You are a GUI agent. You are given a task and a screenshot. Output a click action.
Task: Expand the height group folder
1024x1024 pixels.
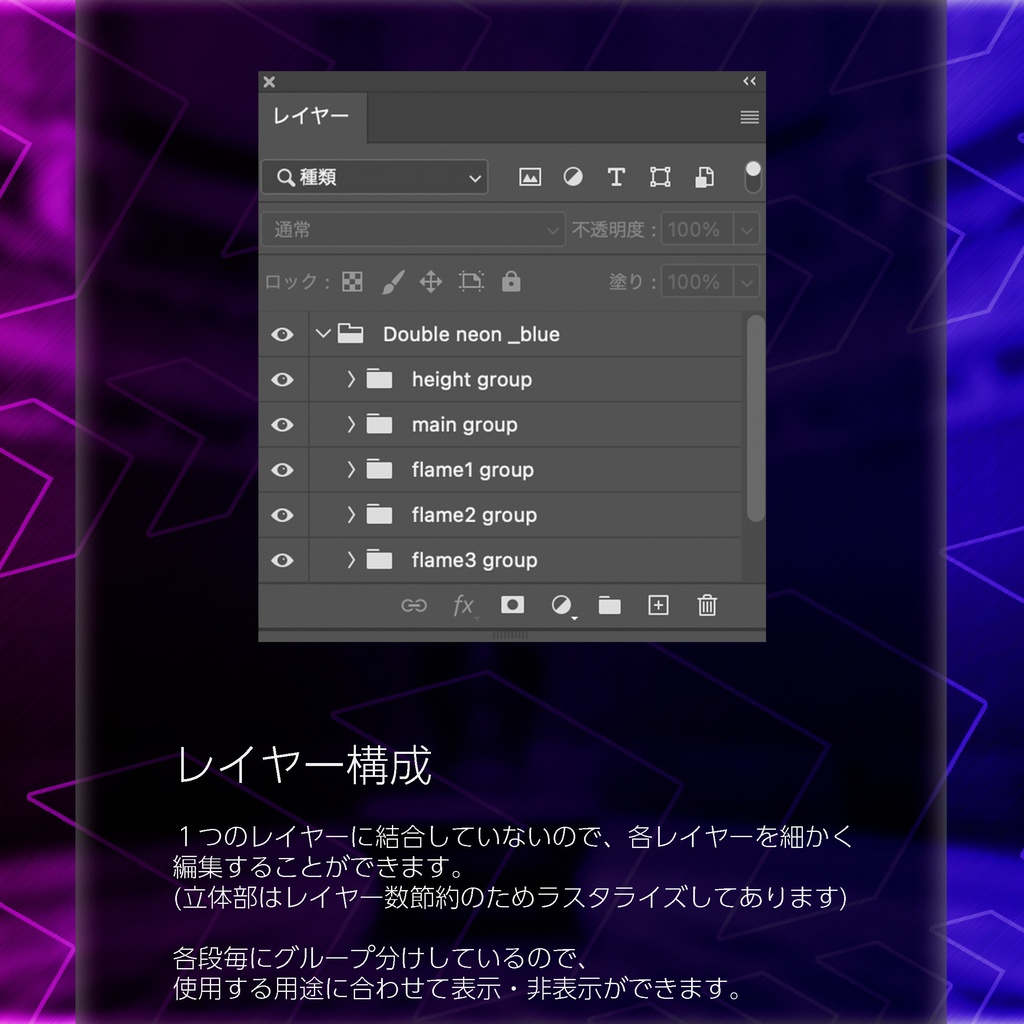click(349, 379)
